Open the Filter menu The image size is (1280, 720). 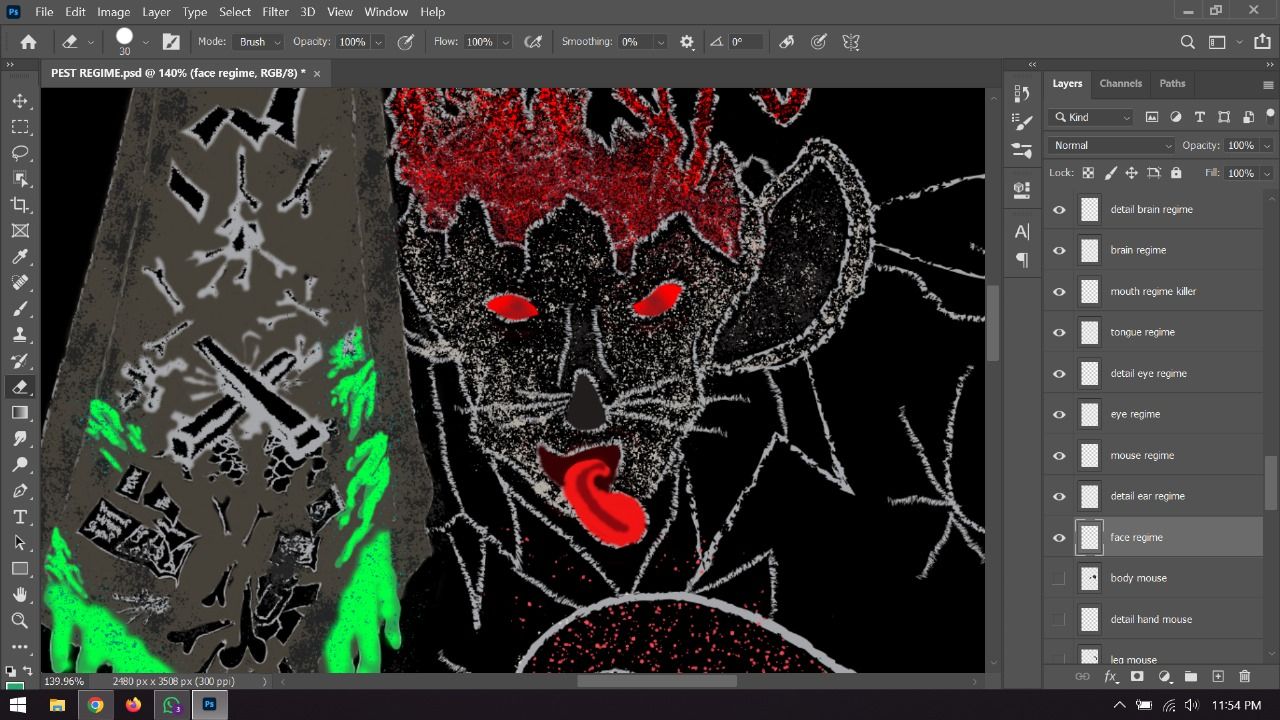click(275, 12)
